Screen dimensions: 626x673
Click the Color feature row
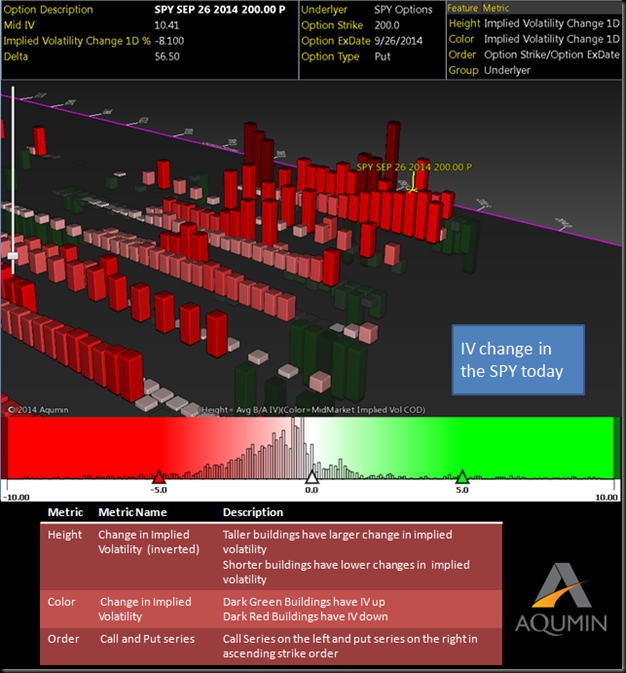[x=534, y=39]
